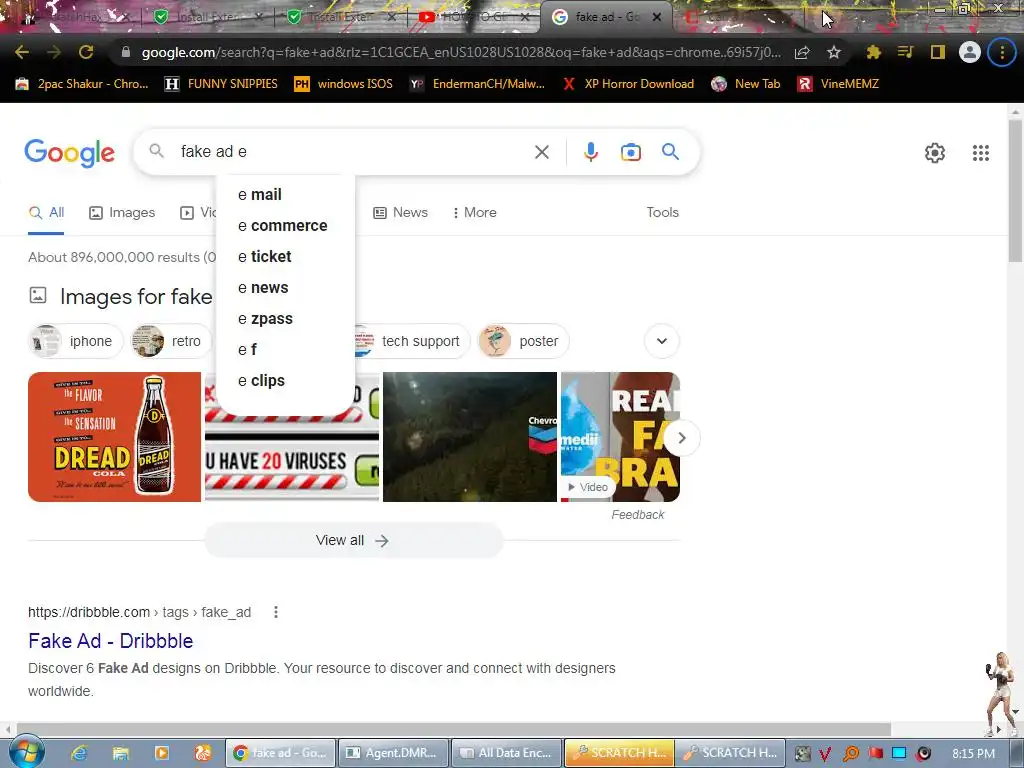
Task: Click the 'View all' images button
Action: 353,541
